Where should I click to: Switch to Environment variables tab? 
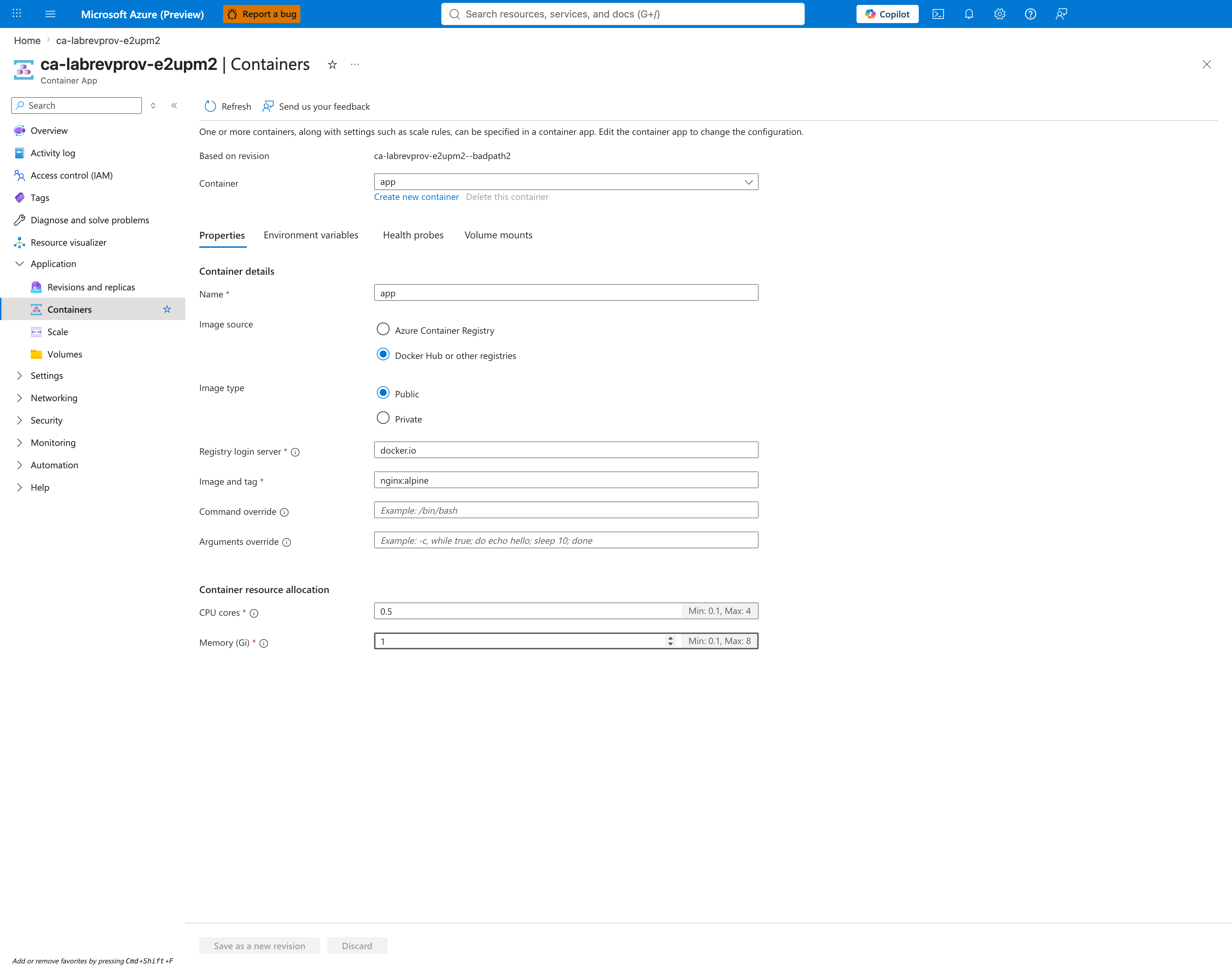point(311,235)
